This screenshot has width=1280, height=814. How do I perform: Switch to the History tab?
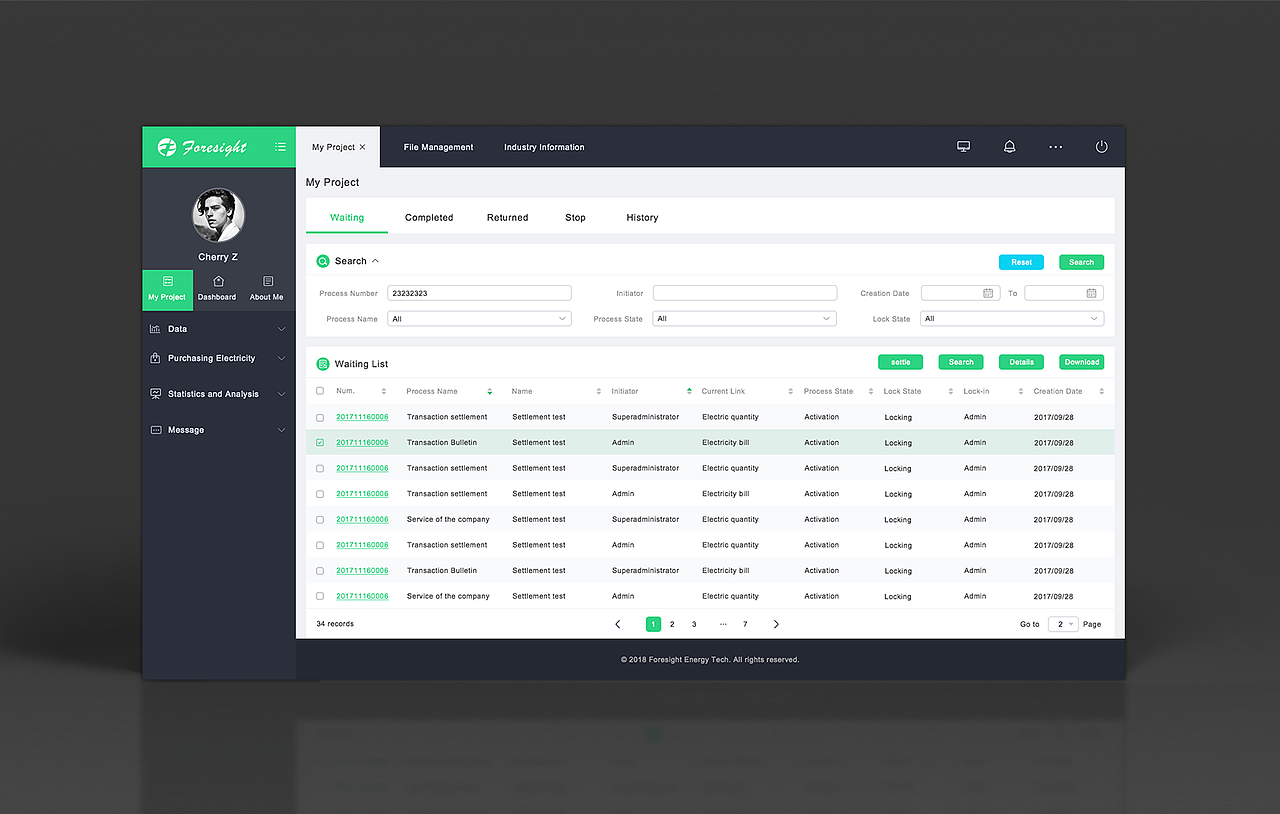(x=642, y=217)
